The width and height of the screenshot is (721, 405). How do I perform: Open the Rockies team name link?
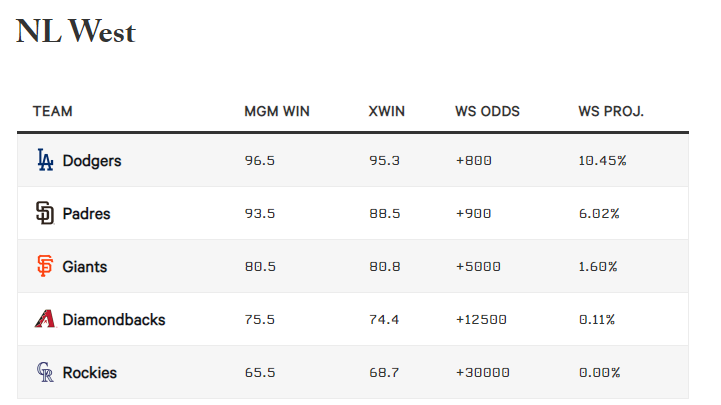coord(90,373)
